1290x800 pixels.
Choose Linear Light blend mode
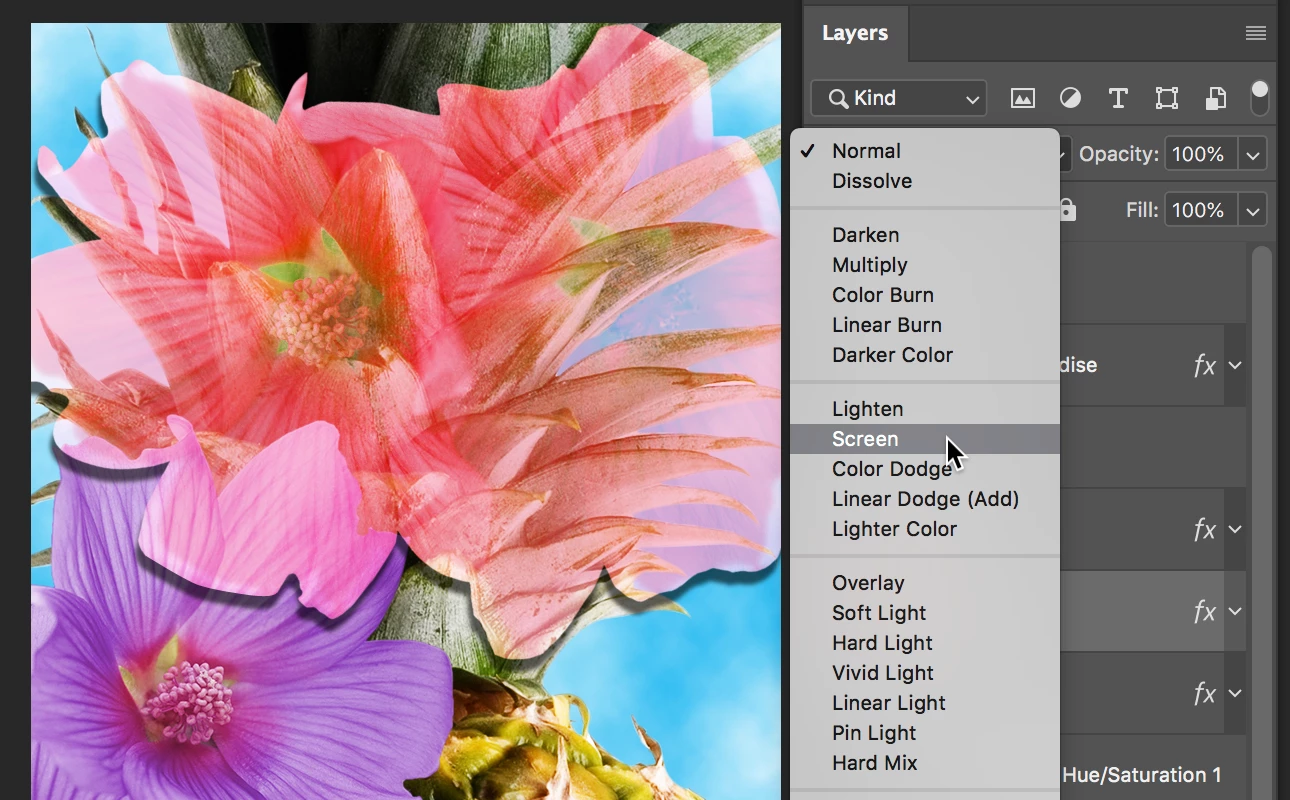[x=925, y=703]
